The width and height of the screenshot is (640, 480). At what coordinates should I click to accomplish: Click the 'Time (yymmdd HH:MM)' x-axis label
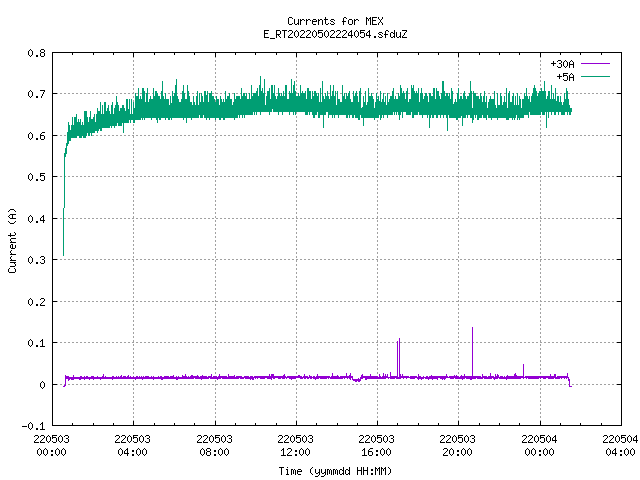335,471
